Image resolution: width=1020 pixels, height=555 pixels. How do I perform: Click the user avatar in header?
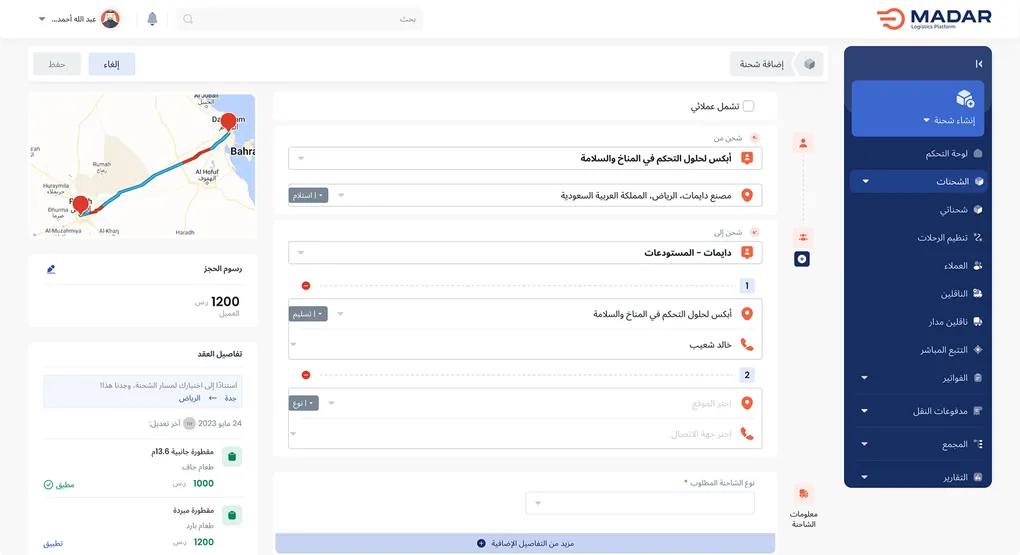click(111, 19)
